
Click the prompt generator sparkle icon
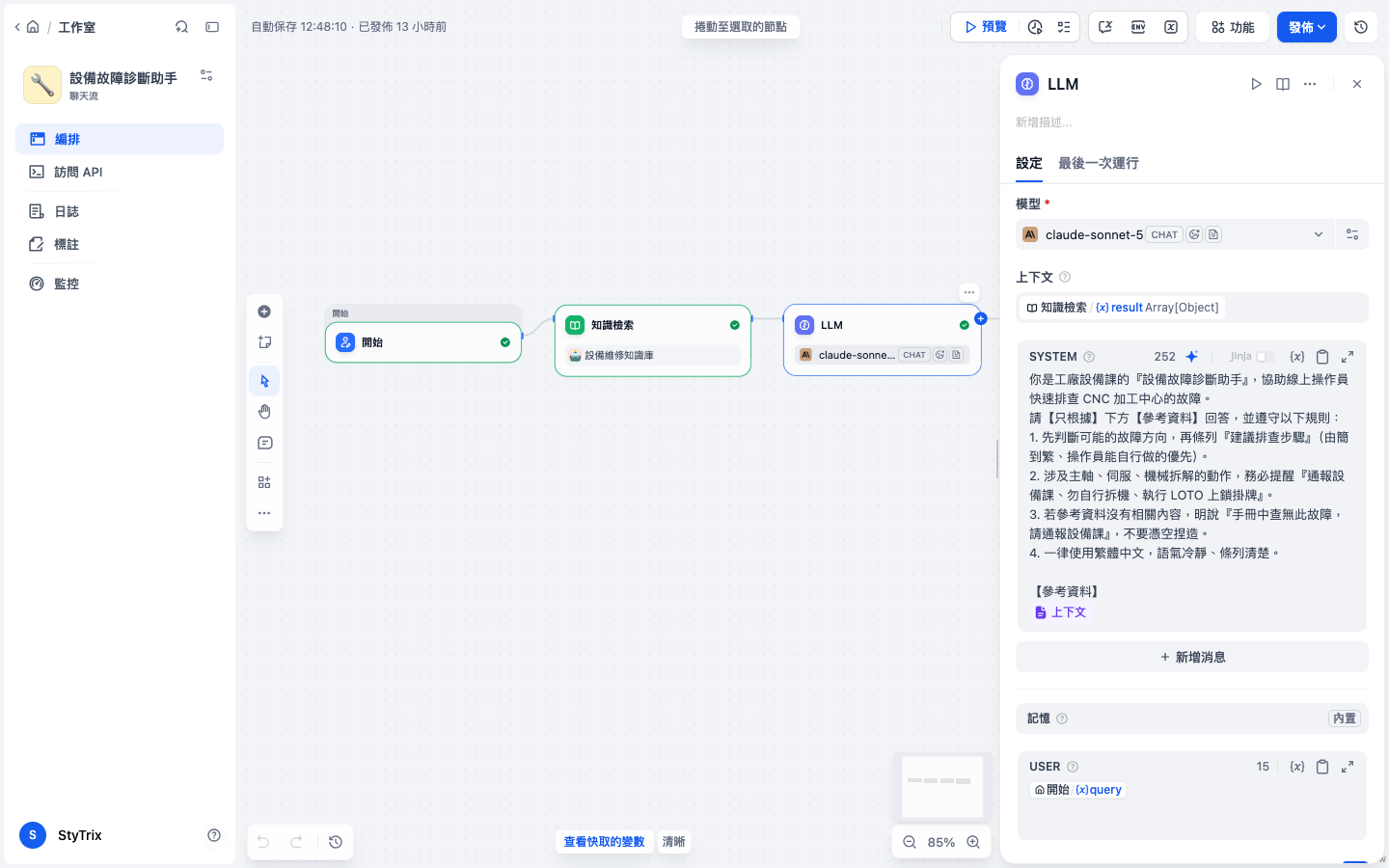tap(1192, 357)
